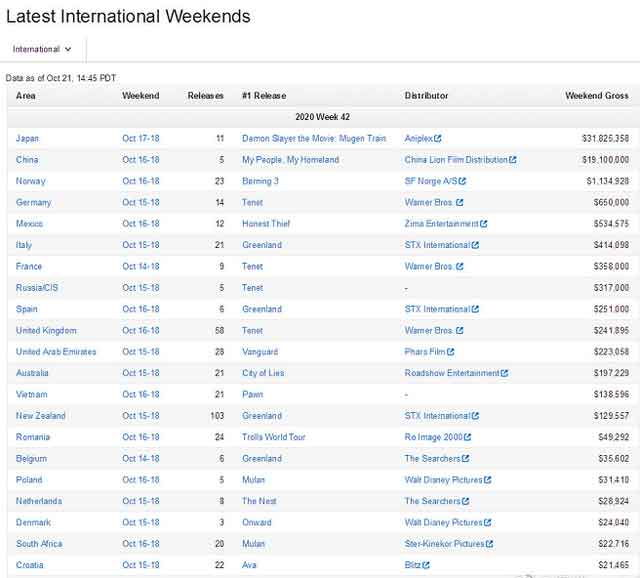Sort by the #1 Release column header
The height and width of the screenshot is (578, 640).
[x=264, y=96]
